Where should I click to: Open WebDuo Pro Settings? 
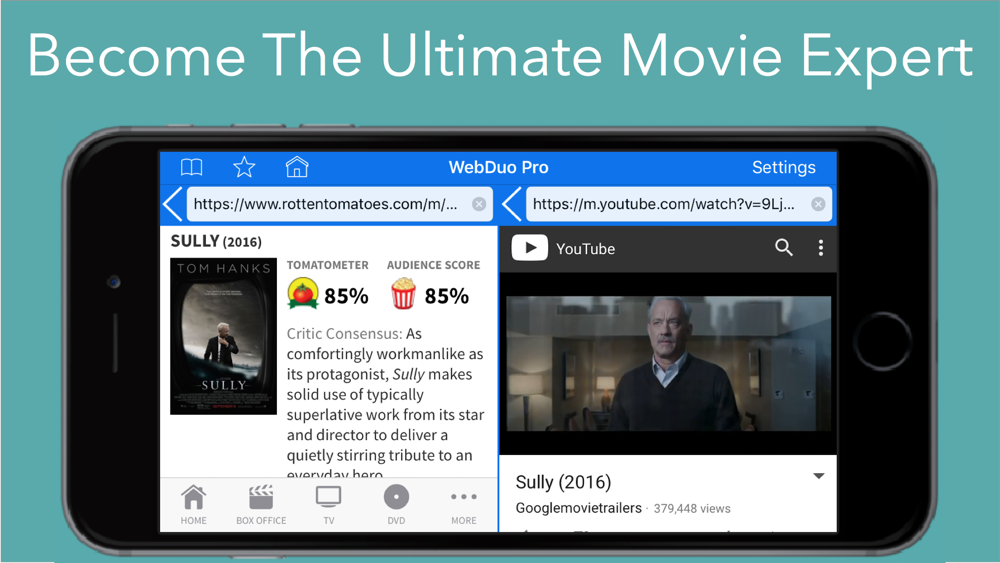click(783, 167)
